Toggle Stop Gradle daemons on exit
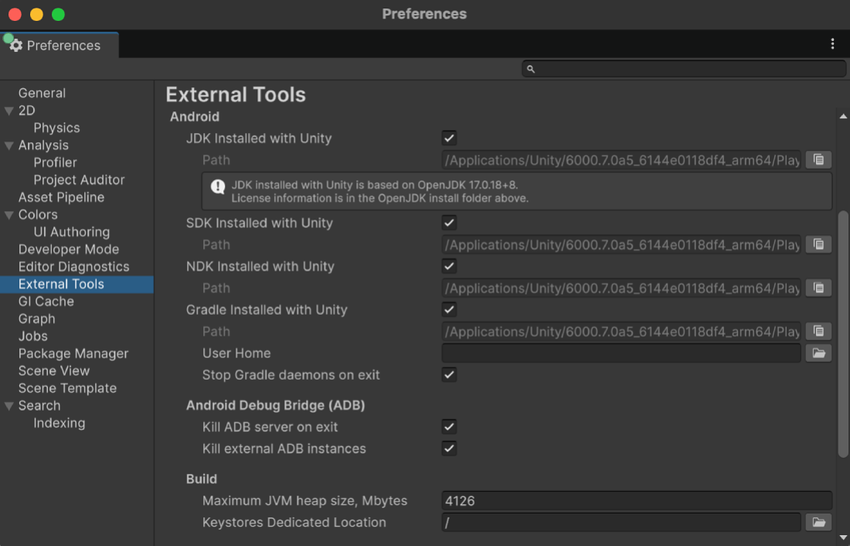Viewport: 850px width, 546px height. coord(449,374)
